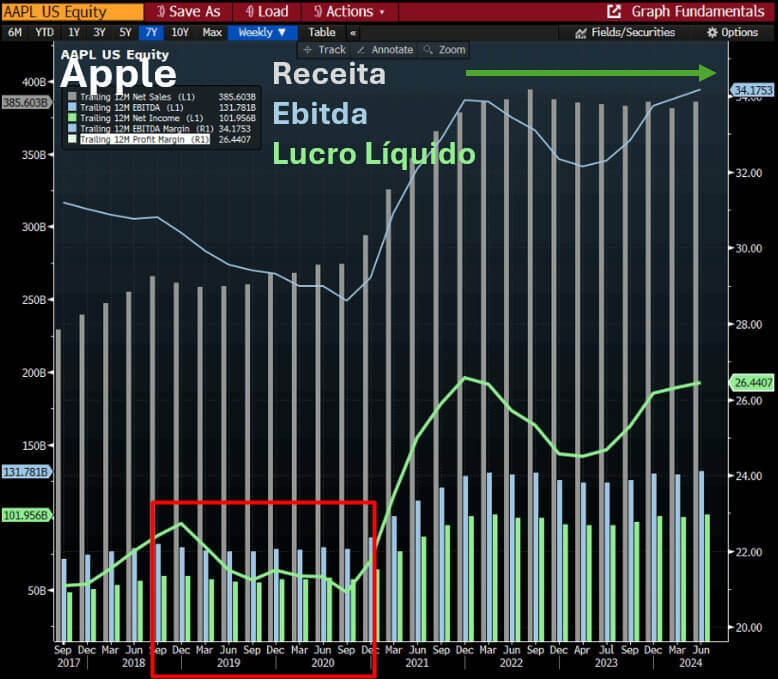This screenshot has height=679, width=778.
Task: Click Save As in the red toolbar
Action: tap(189, 11)
